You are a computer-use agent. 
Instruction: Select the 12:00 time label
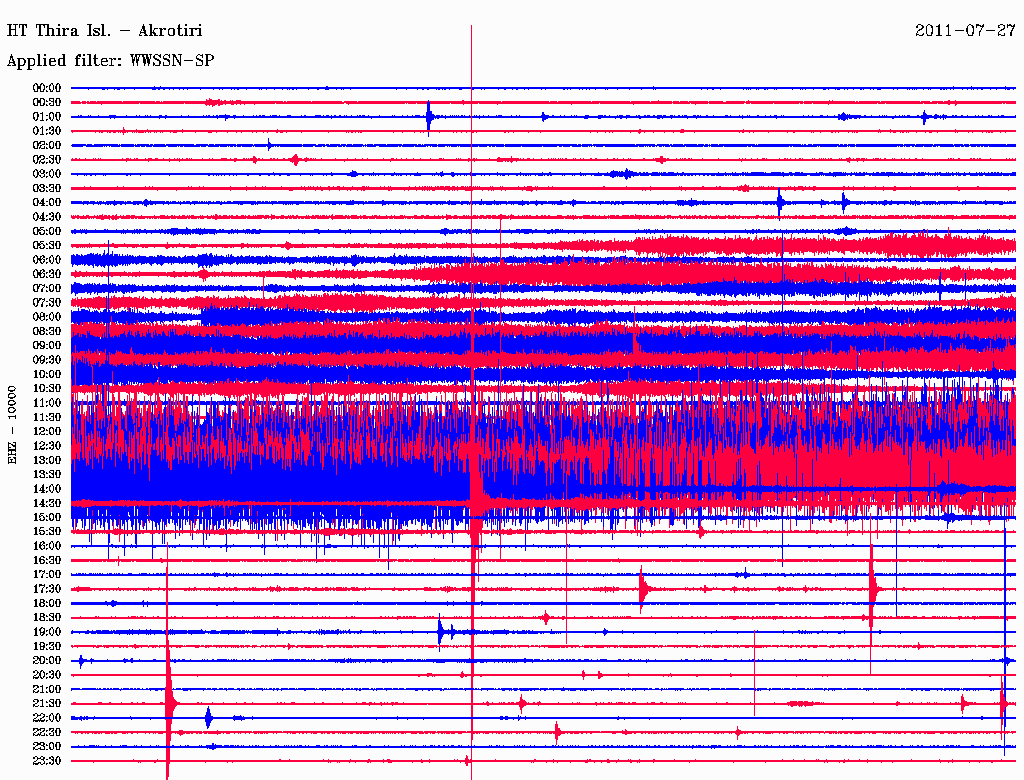(x=47, y=432)
